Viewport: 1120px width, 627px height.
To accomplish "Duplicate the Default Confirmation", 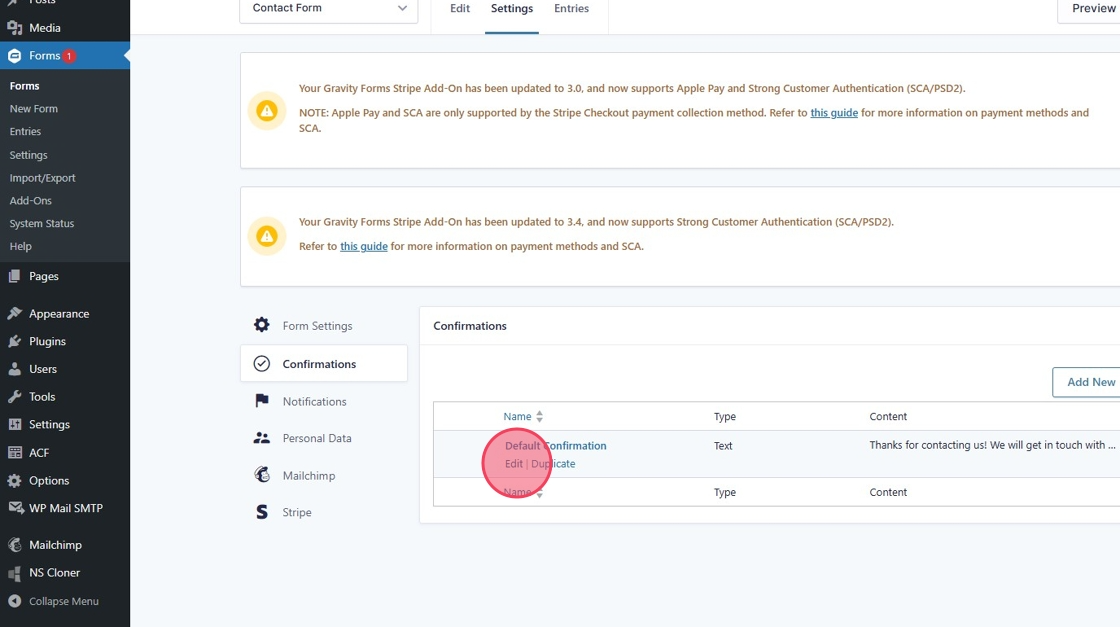I will pyautogui.click(x=553, y=464).
